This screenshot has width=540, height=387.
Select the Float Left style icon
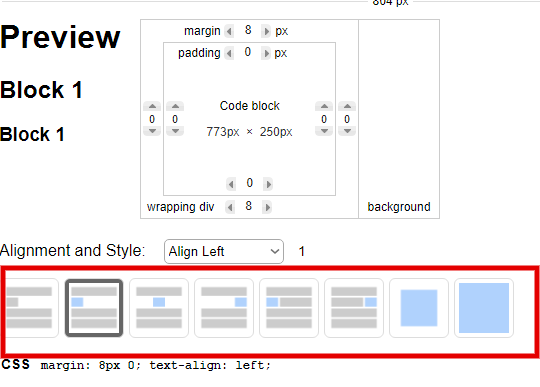[289, 308]
